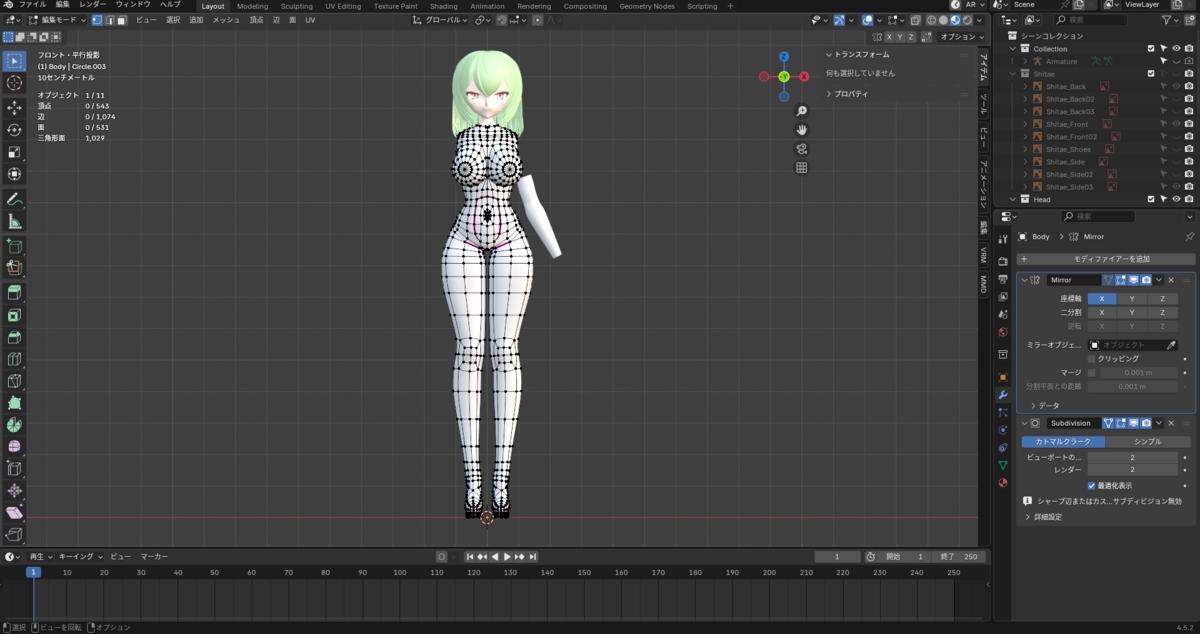Screen dimensions: 1200x634
Task: Enable the Mirror クリッピング checkbox
Action: coord(1092,358)
